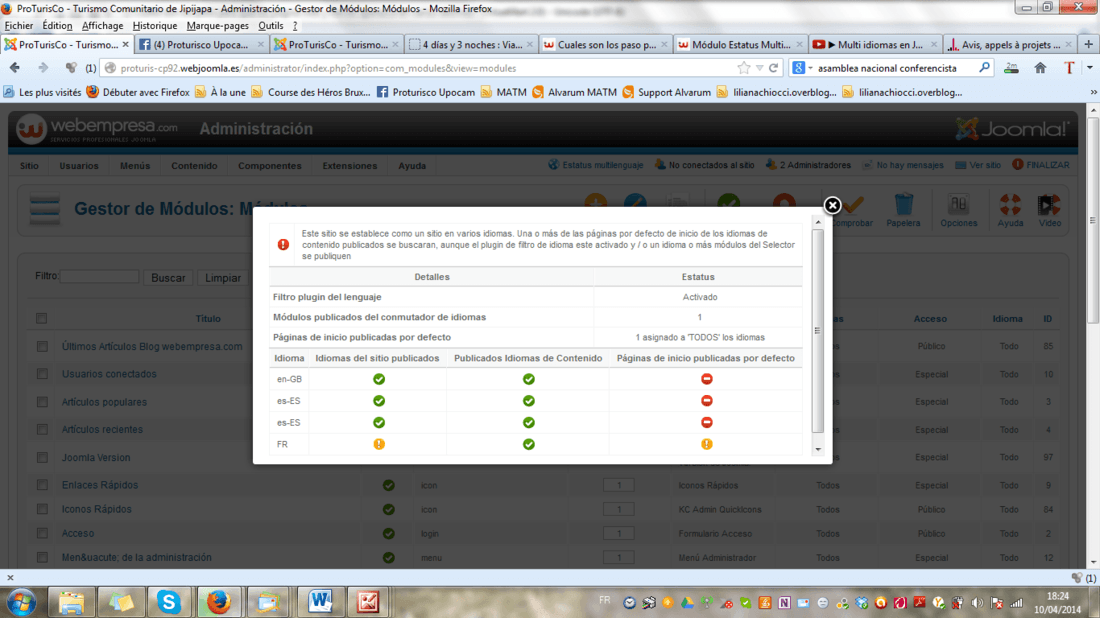Open search engine selector dropdown
The image size is (1100, 618).
(802, 68)
